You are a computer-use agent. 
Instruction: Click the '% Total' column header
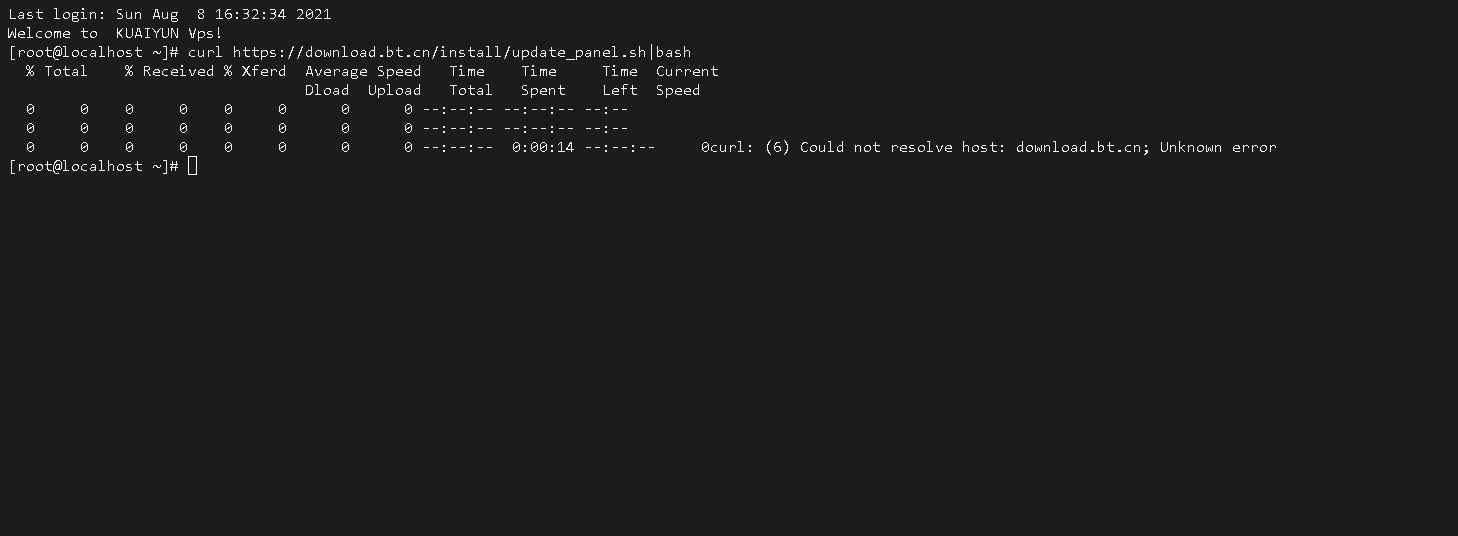point(57,71)
